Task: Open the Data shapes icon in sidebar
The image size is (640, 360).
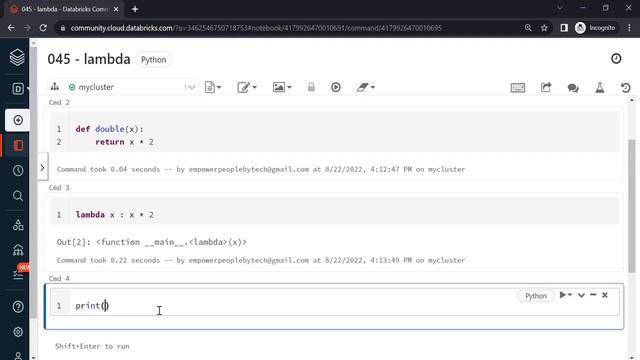Action: 18,224
